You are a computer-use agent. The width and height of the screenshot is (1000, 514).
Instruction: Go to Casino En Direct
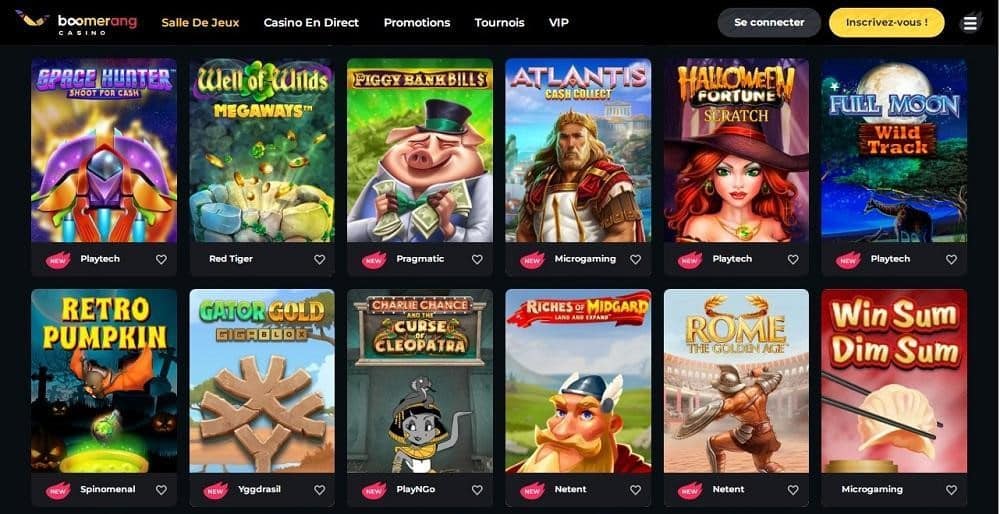[311, 23]
